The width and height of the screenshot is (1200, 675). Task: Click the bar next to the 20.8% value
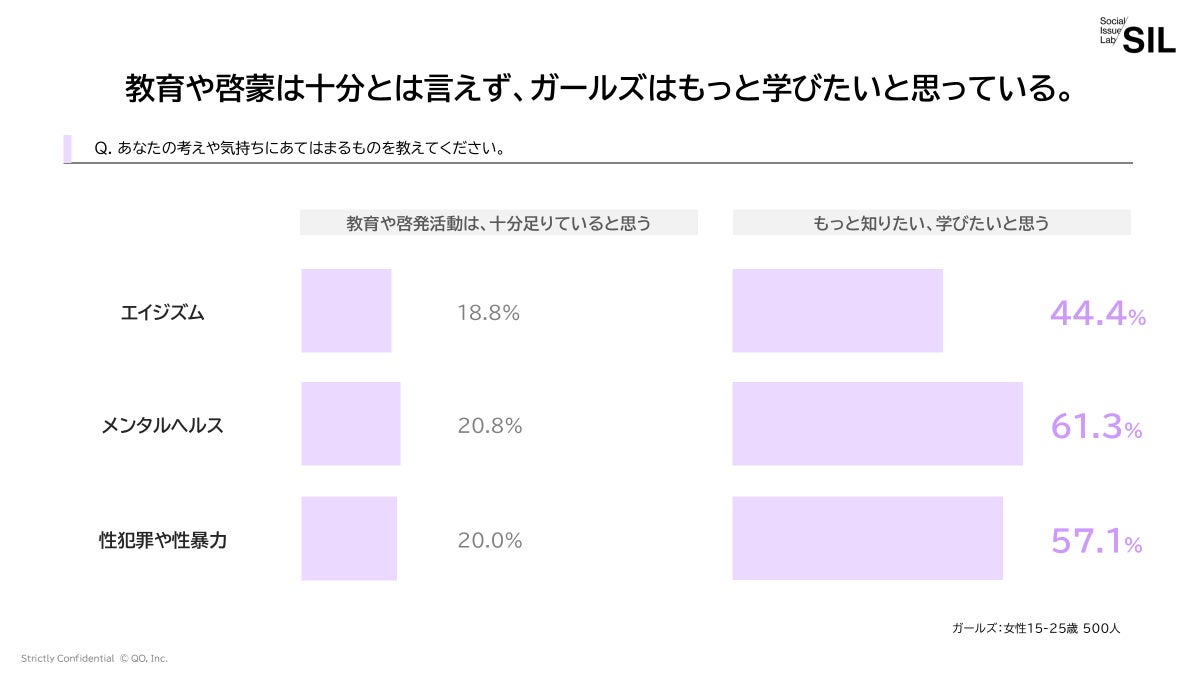350,424
